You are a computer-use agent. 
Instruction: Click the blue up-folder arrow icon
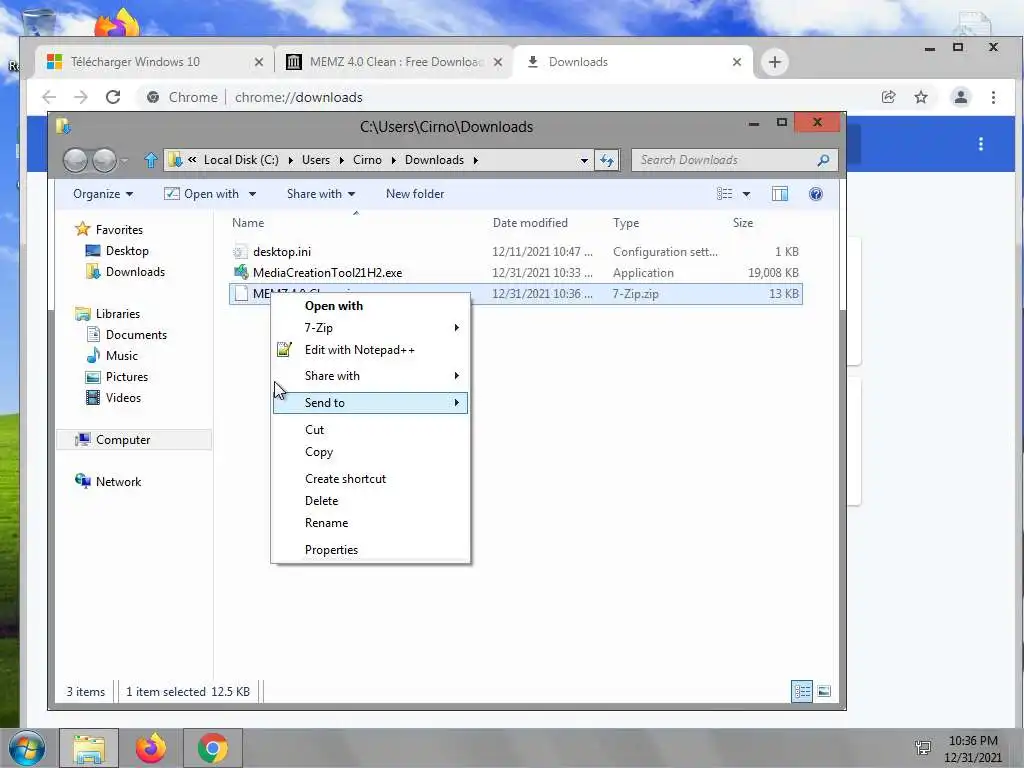point(151,160)
